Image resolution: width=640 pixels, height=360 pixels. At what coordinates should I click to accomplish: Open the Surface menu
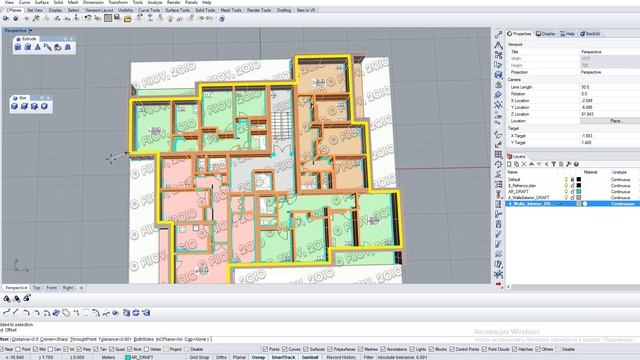click(42, 2)
